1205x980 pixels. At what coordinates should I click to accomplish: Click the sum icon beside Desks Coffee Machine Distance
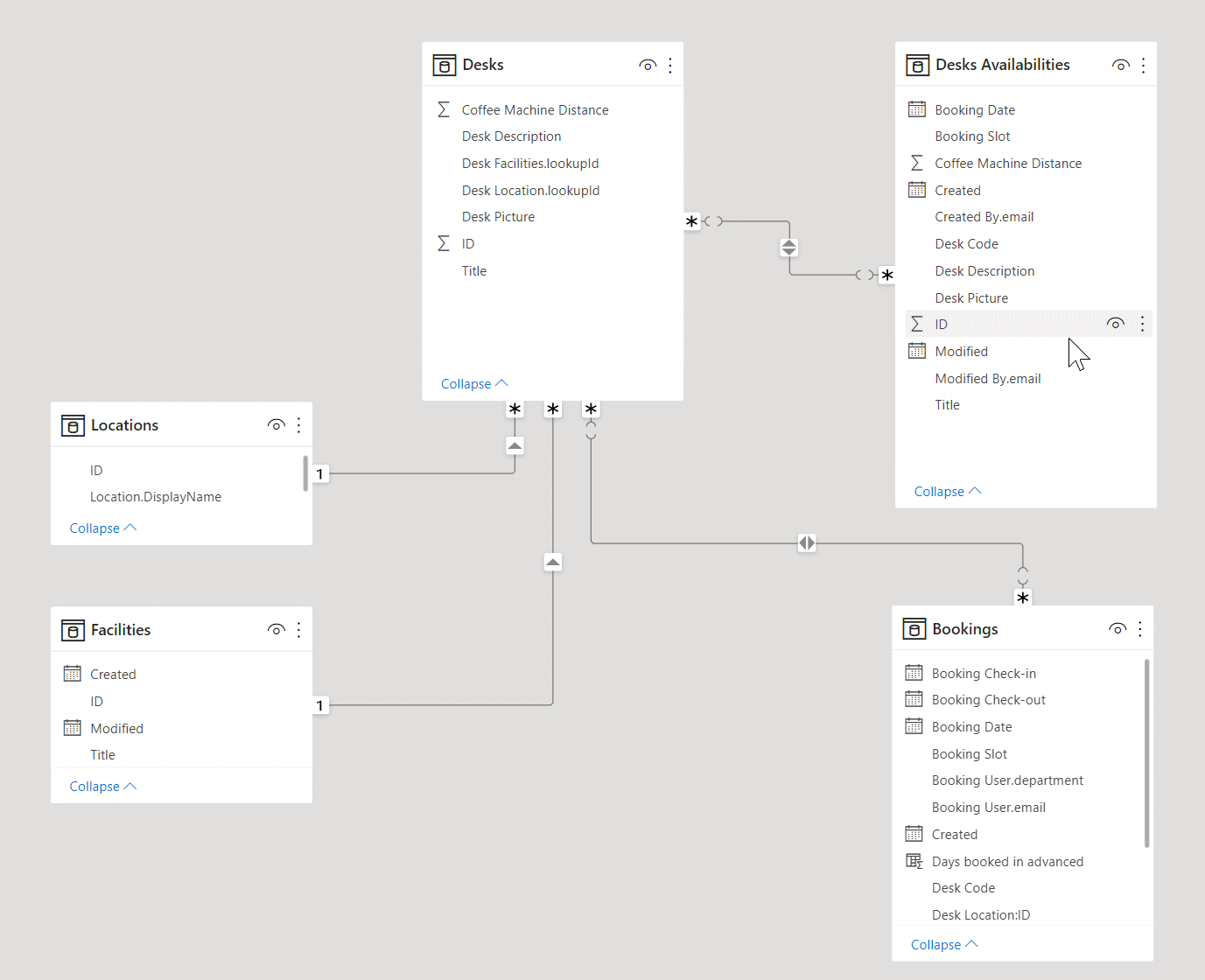[444, 109]
